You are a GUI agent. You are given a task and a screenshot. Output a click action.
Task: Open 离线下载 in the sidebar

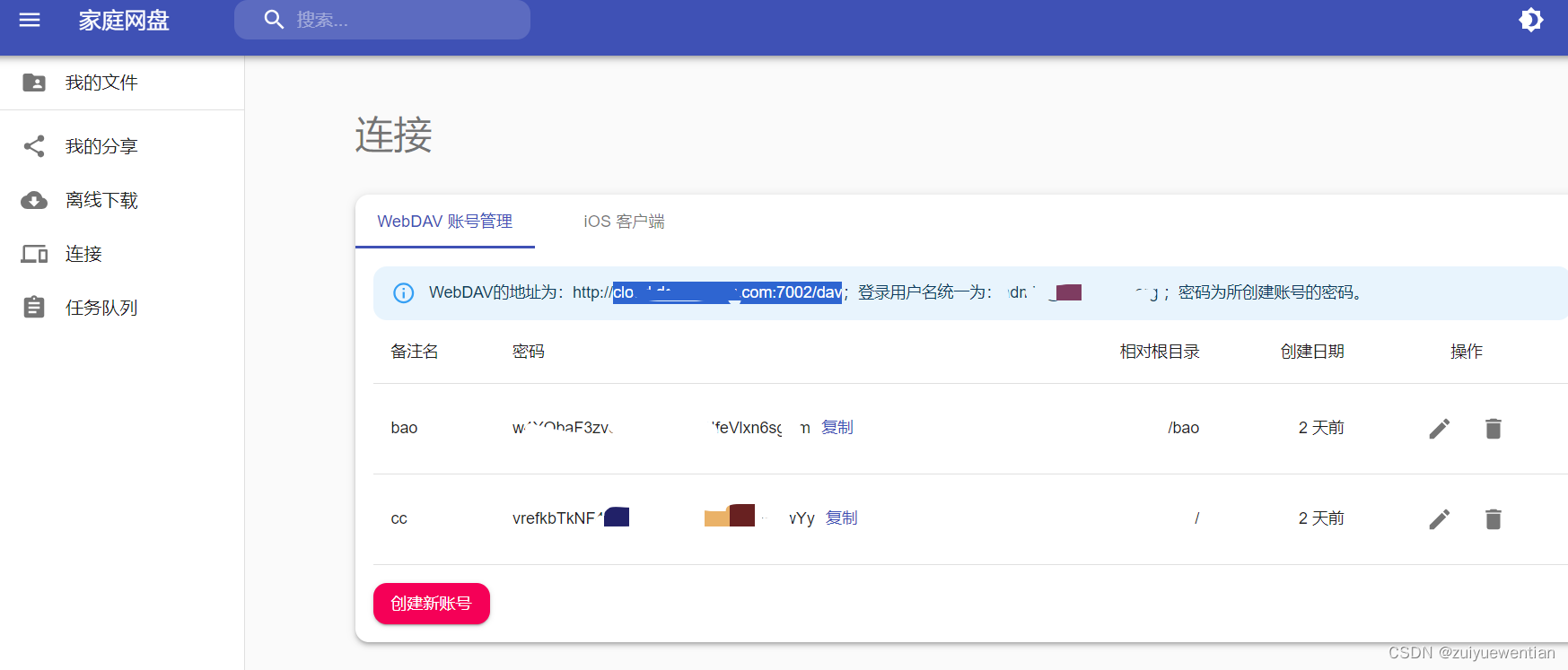click(122, 200)
